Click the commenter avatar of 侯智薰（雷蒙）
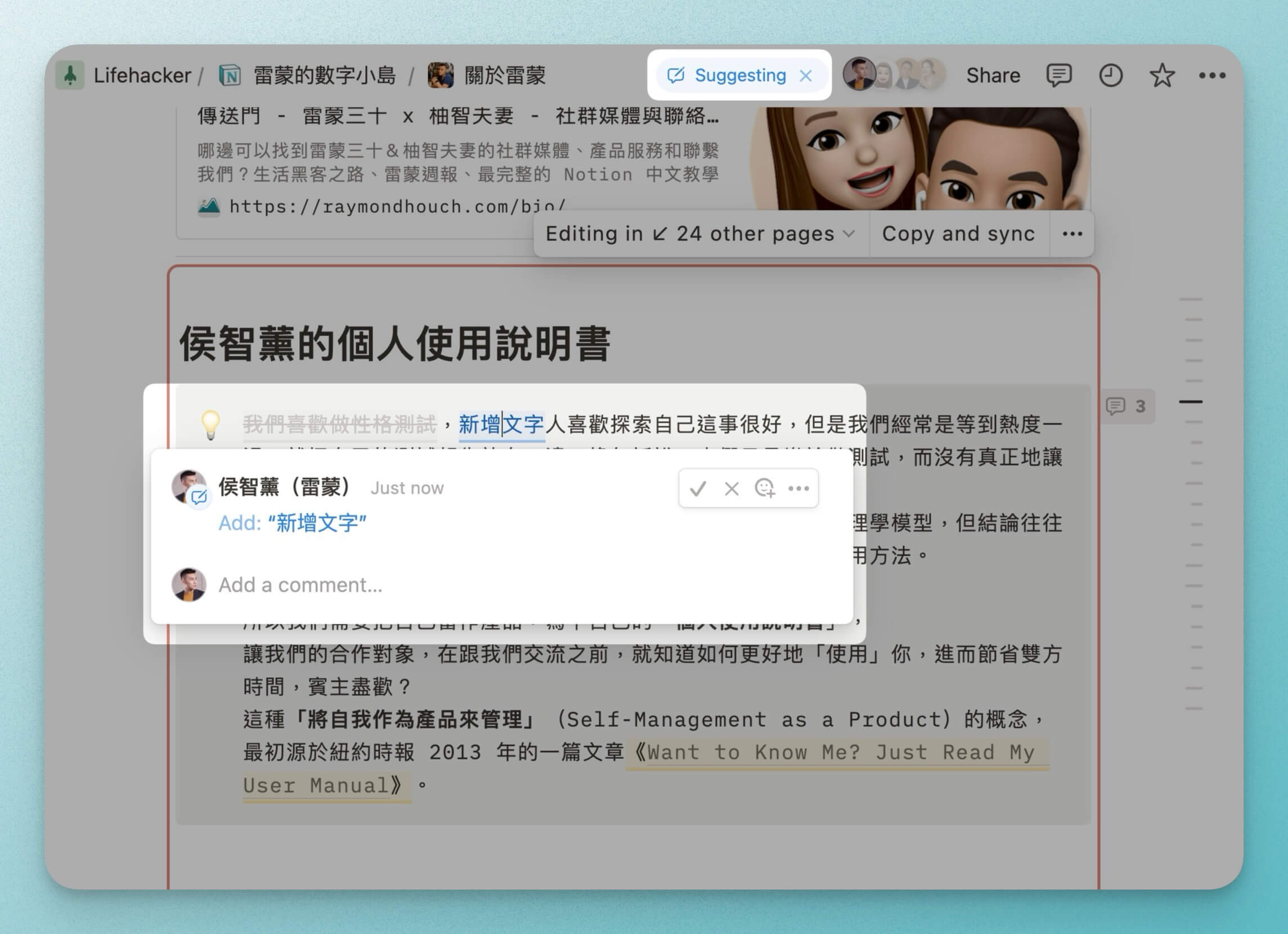Screen dimensions: 1288x934 189,487
